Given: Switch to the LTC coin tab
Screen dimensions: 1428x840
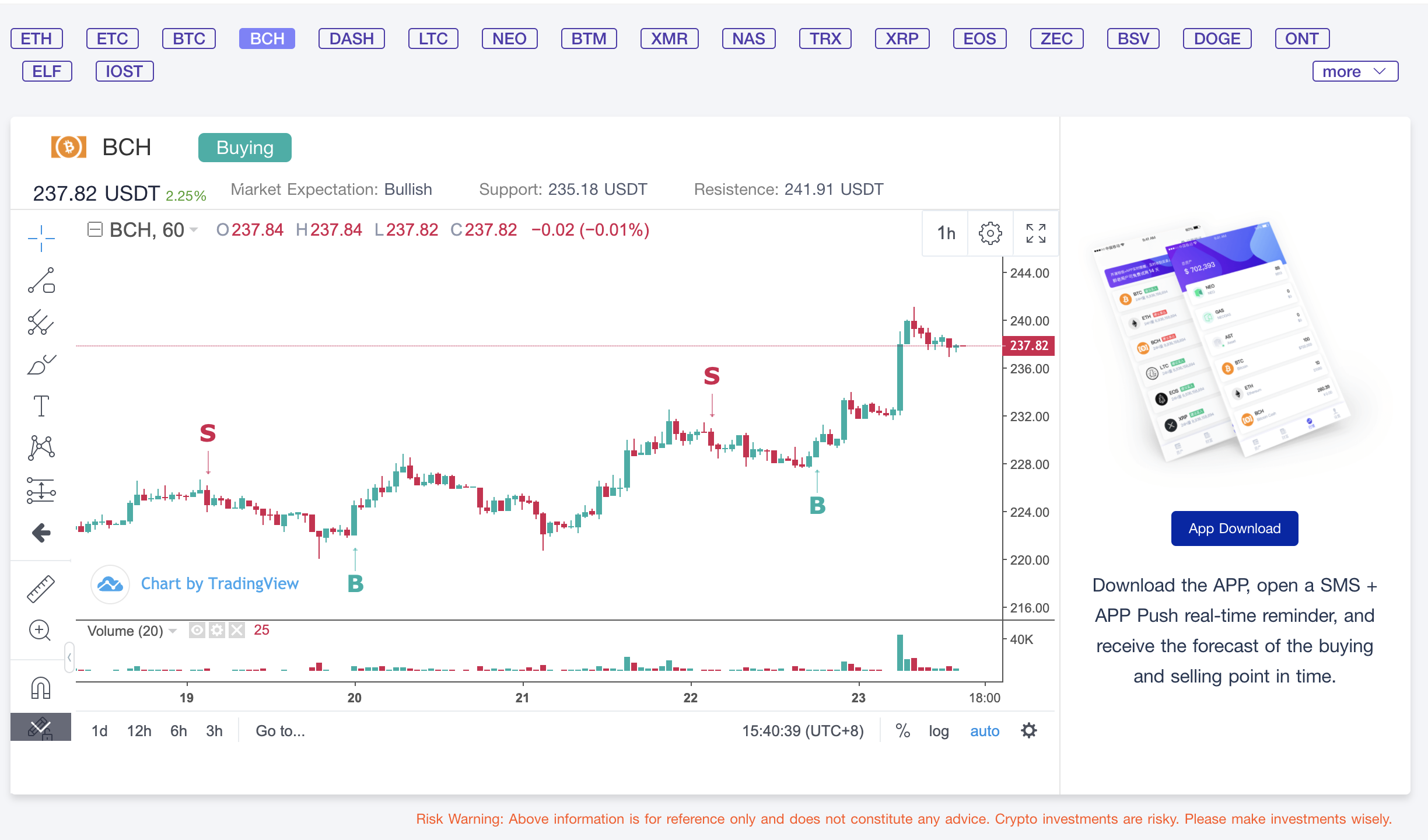Looking at the screenshot, I should pyautogui.click(x=433, y=38).
